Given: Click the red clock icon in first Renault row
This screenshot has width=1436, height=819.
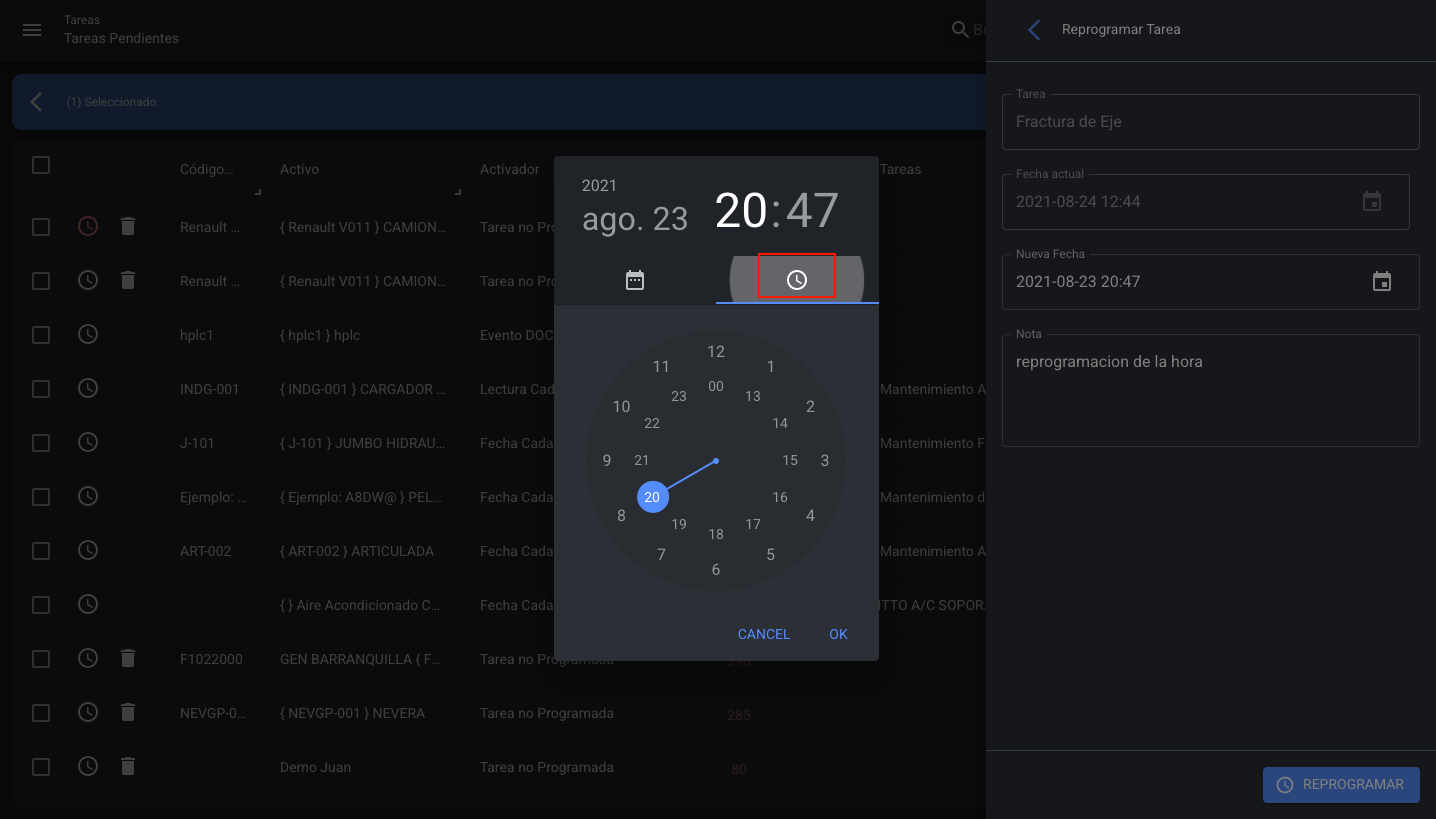Looking at the screenshot, I should (88, 227).
